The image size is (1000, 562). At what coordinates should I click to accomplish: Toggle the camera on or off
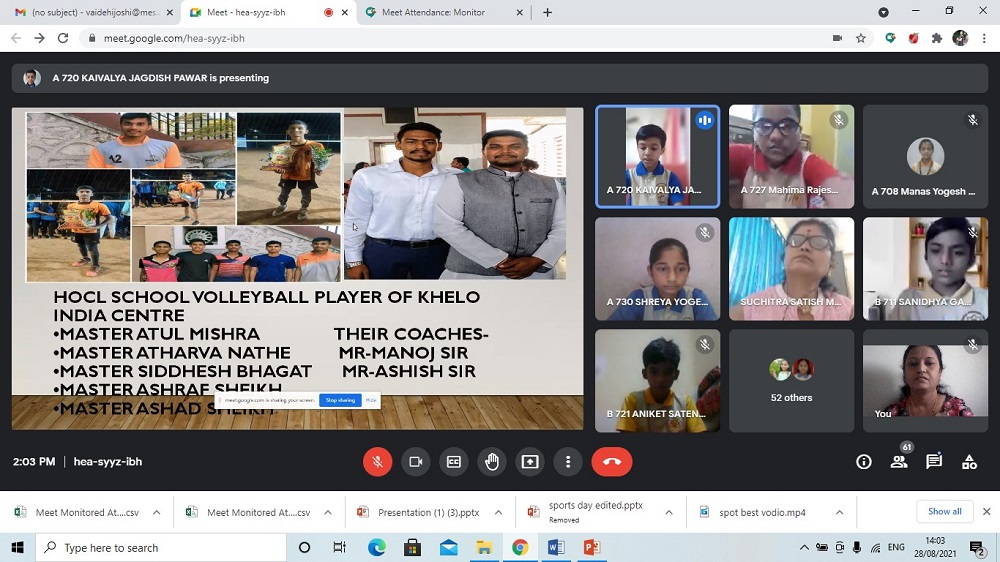[x=415, y=462]
